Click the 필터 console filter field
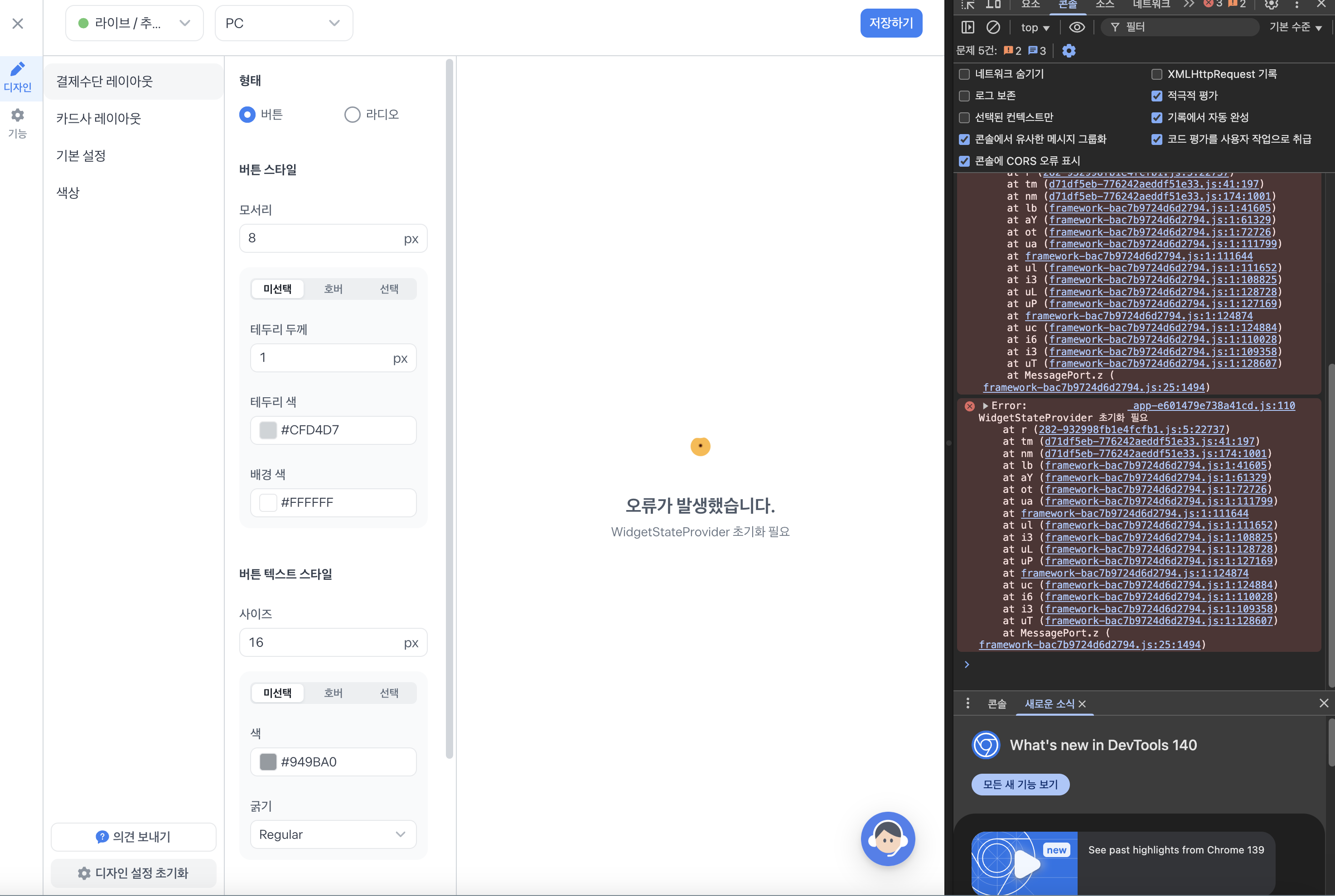1335x896 pixels. (1180, 27)
